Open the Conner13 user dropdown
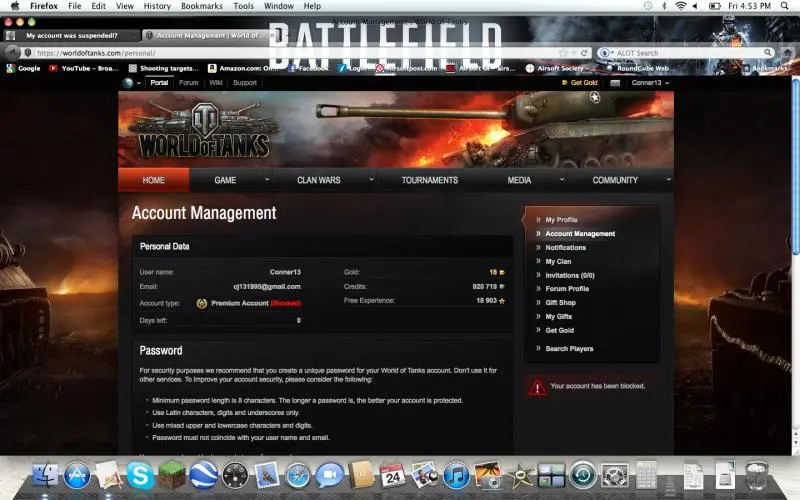The height and width of the screenshot is (500, 800). click(651, 83)
